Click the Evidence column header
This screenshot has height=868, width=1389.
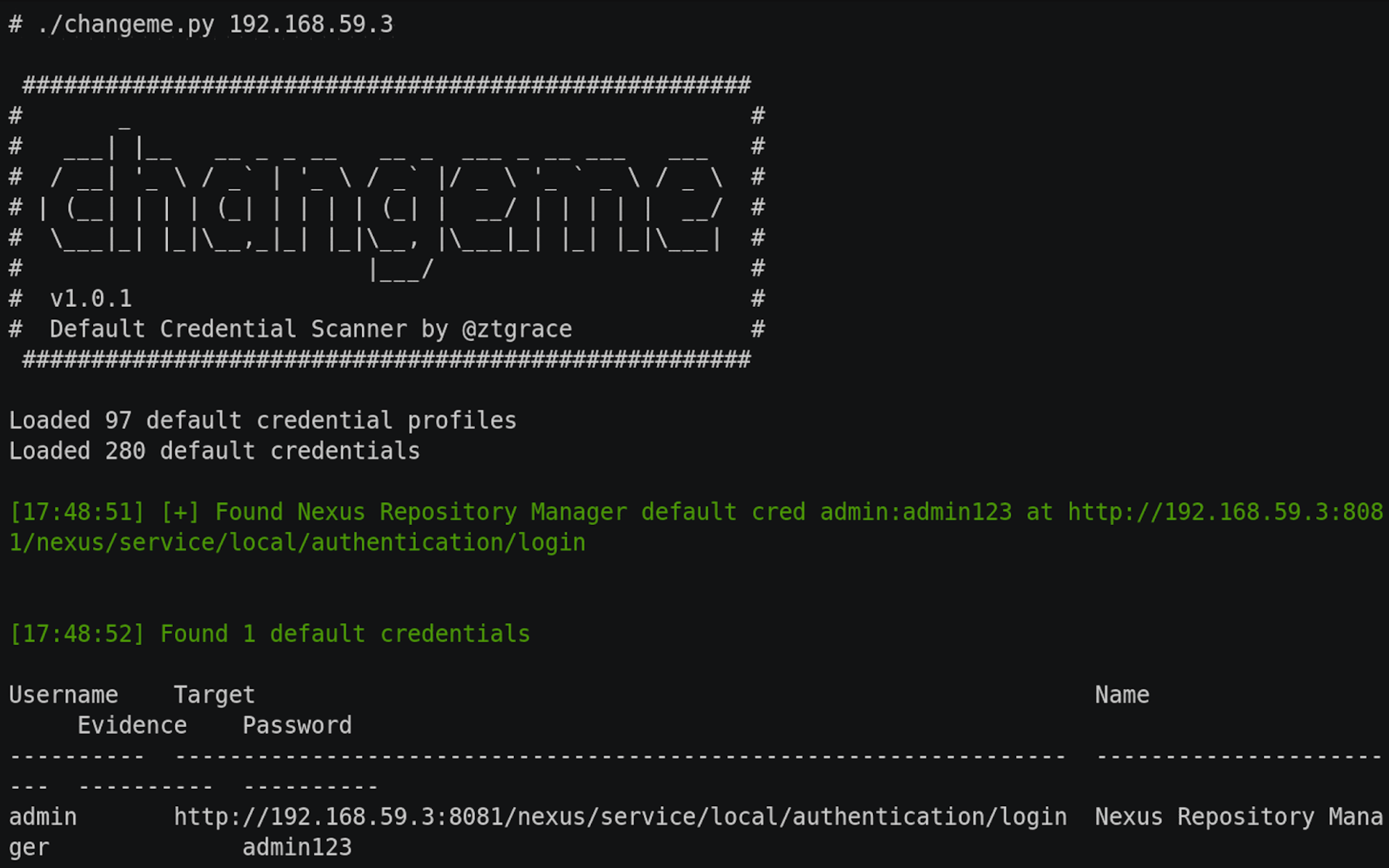pyautogui.click(x=132, y=726)
